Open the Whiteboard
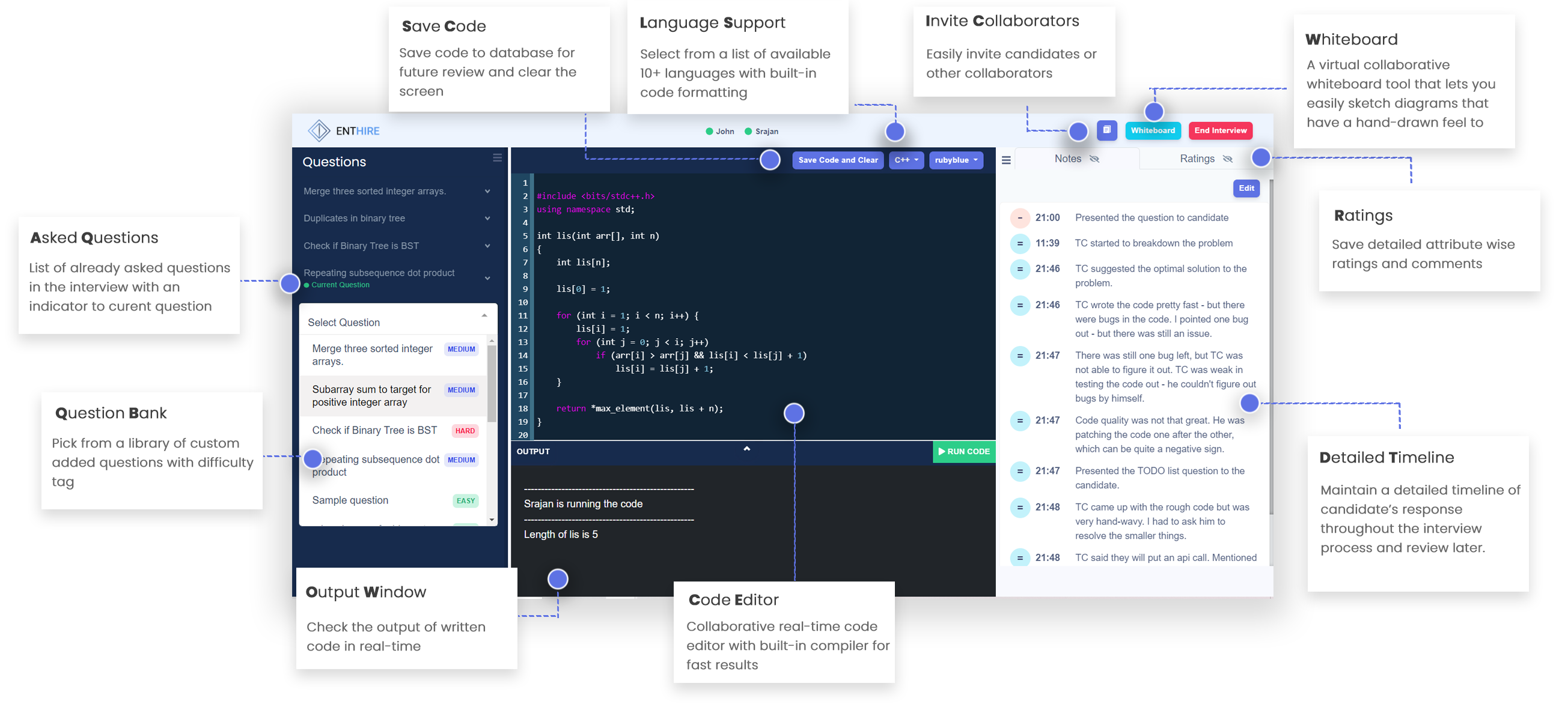The width and height of the screenshot is (1568, 704). 1153,130
